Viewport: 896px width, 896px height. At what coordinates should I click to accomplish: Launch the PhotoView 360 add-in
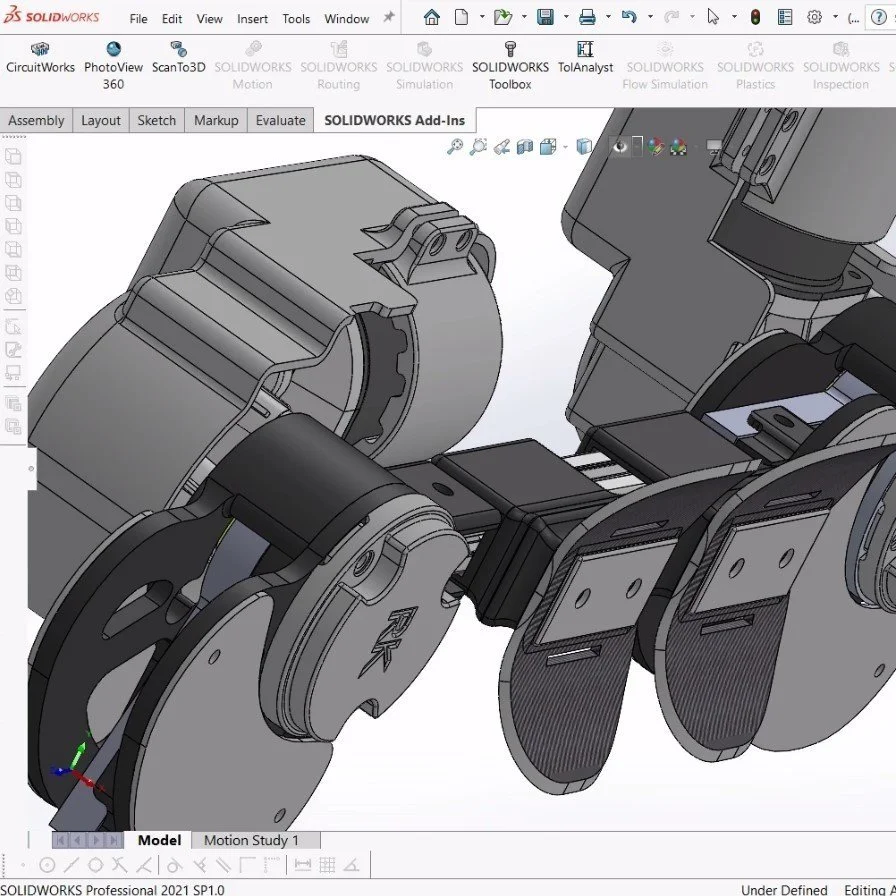coord(113,66)
